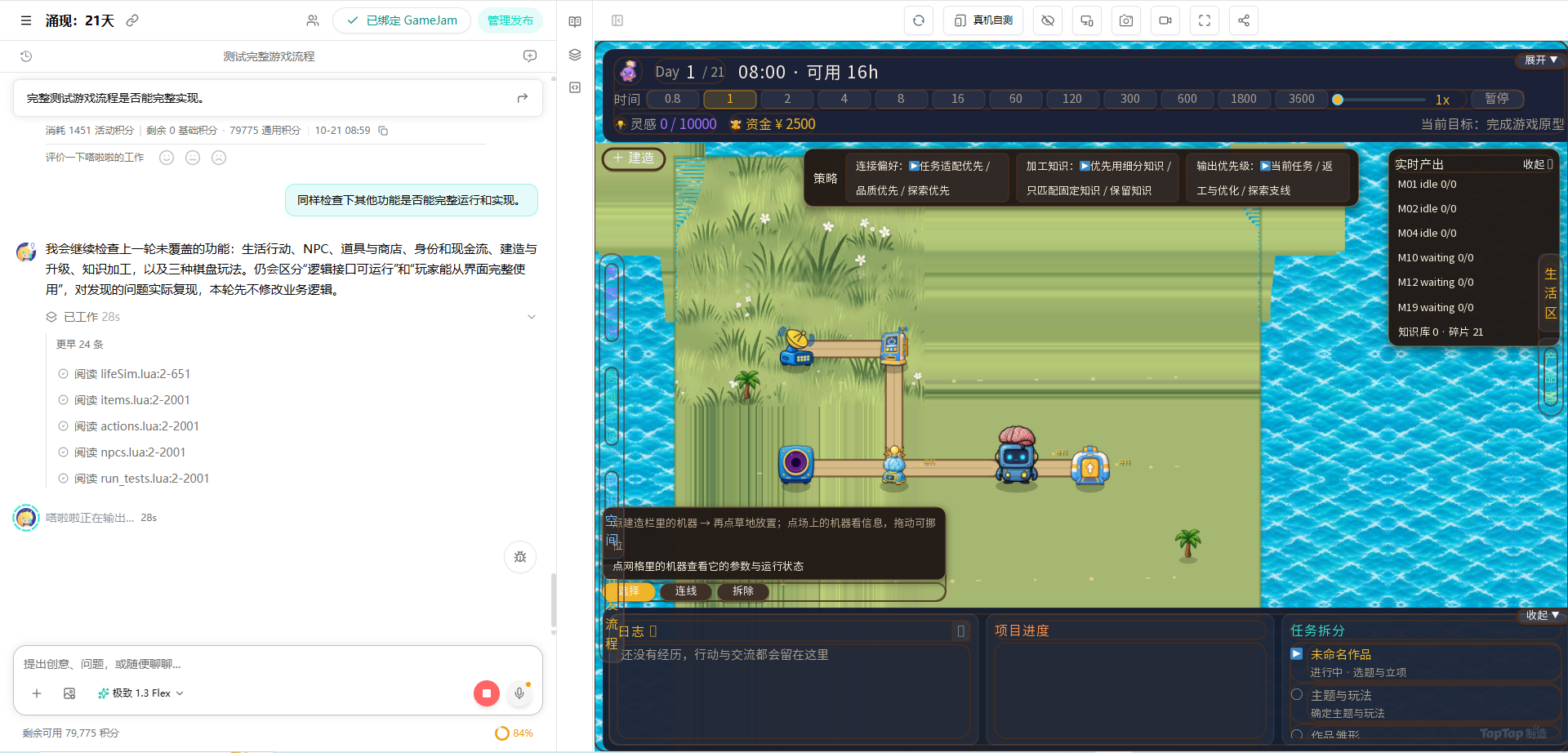Collapse the 实时产出 panel with 收起
1568x753 pixels.
pos(1538,164)
